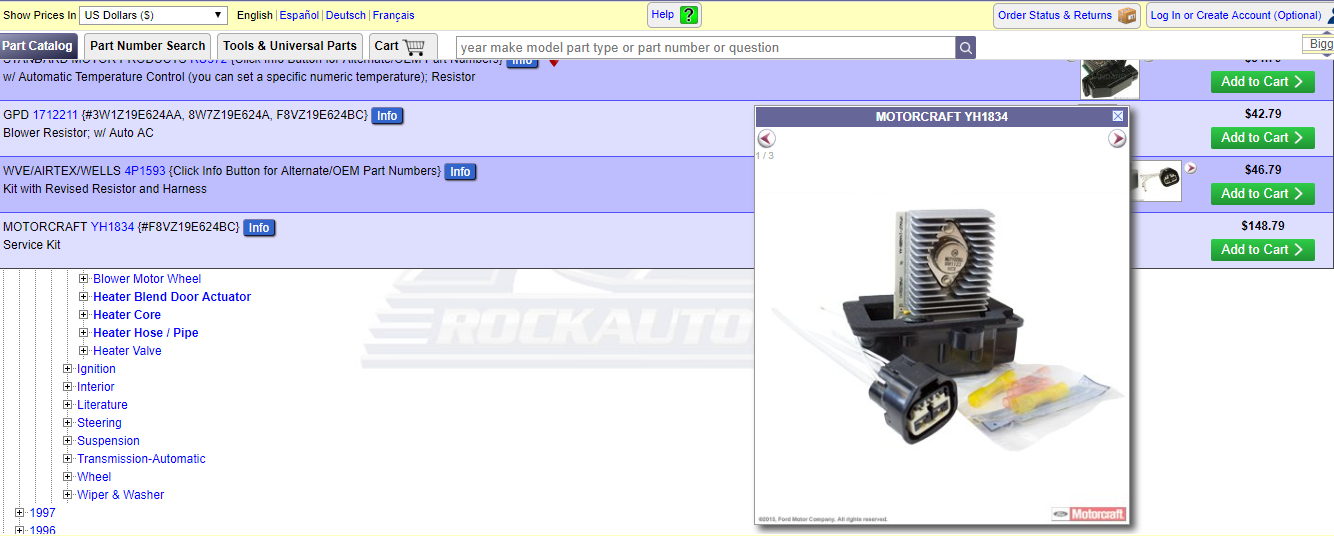Expand the Suspension category
Viewport: 1334px width, 536px height.
pyautogui.click(x=68, y=441)
